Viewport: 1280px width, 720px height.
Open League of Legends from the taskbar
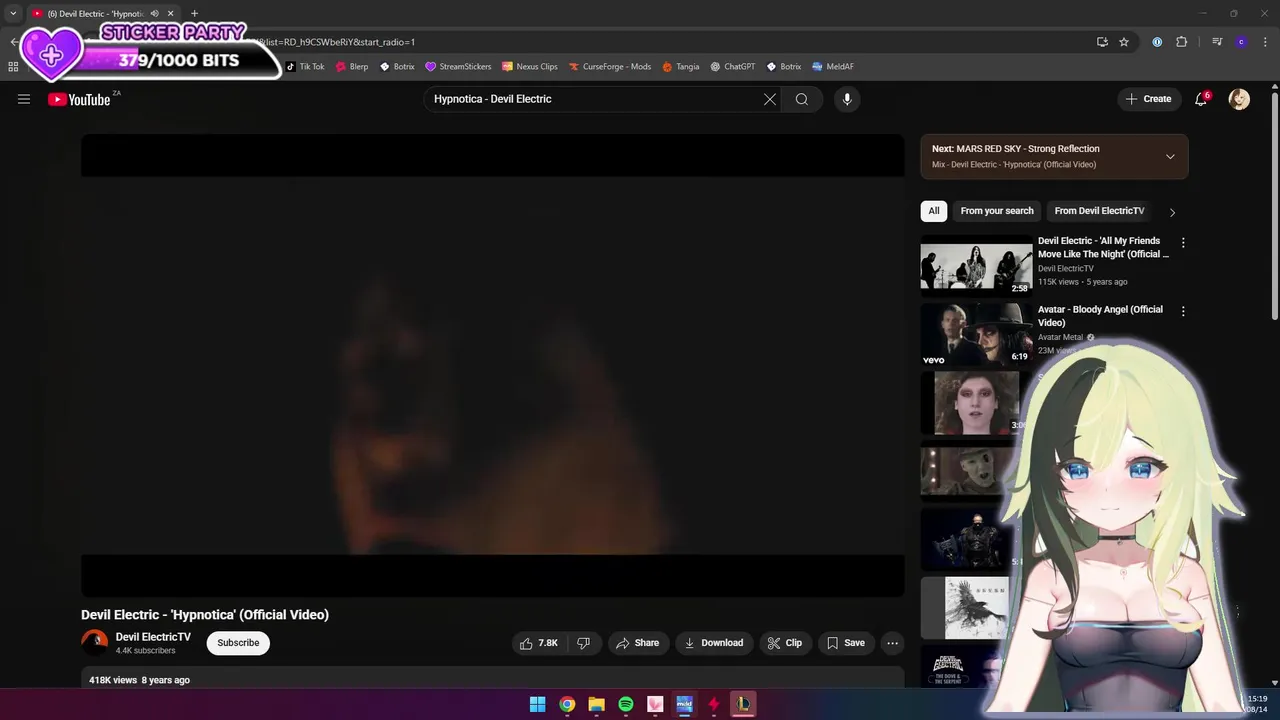point(743,704)
